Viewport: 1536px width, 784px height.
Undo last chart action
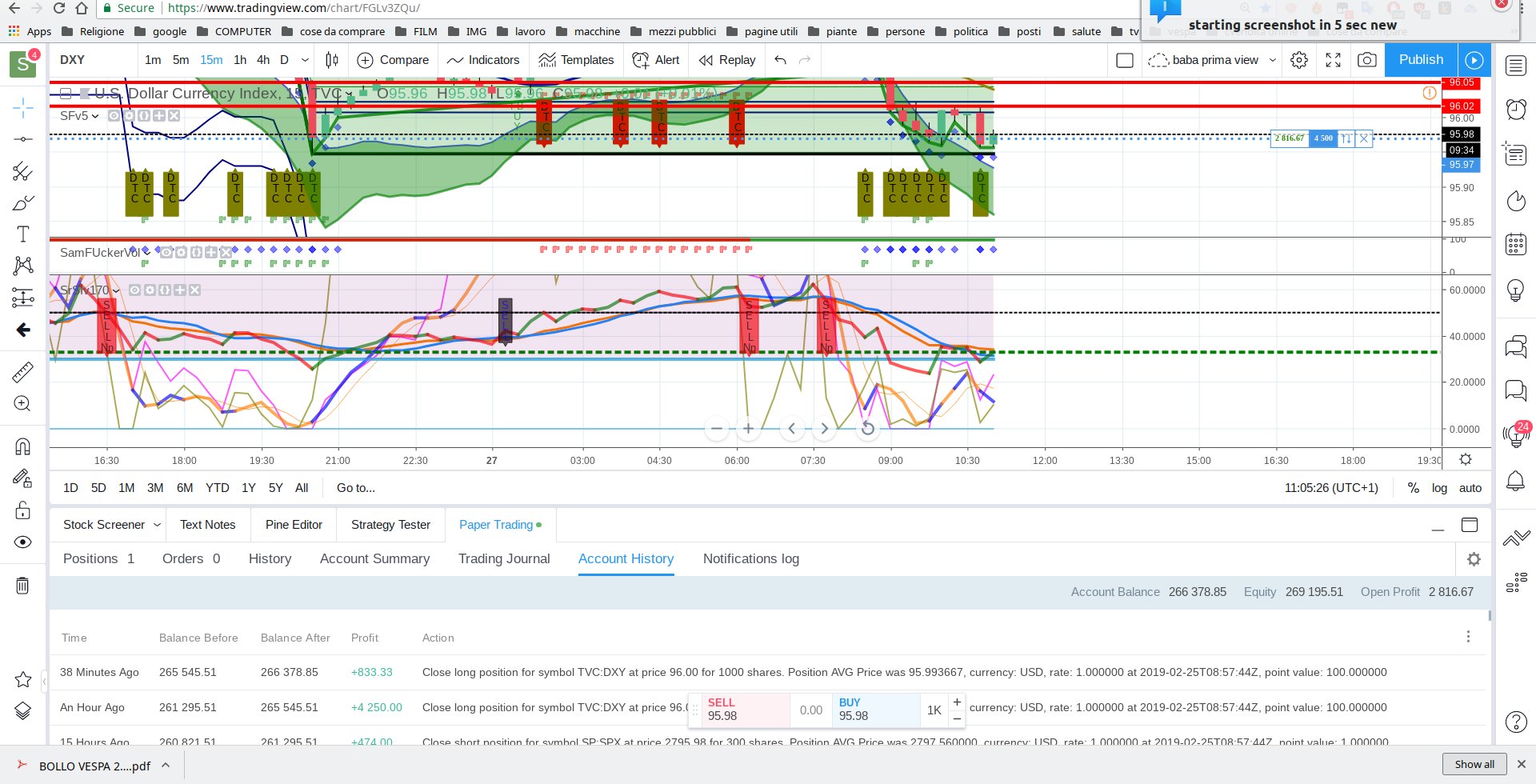pos(781,60)
